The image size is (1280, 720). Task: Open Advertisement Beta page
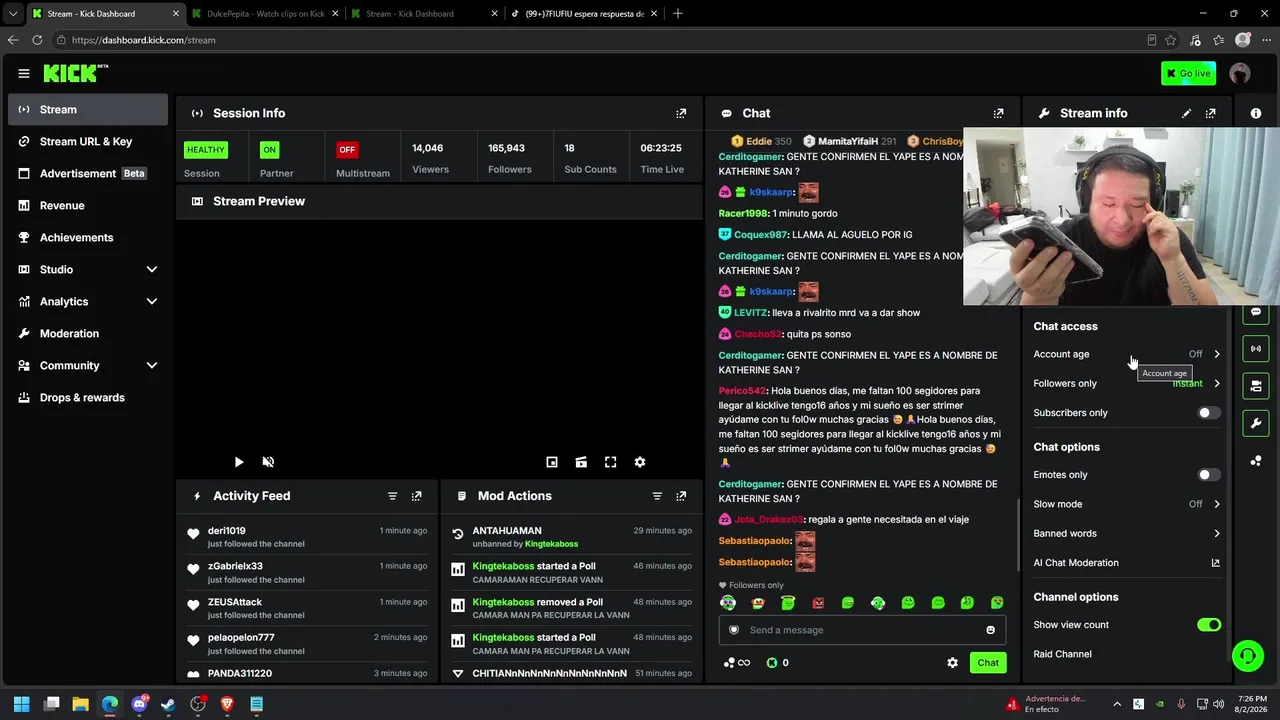(88, 174)
